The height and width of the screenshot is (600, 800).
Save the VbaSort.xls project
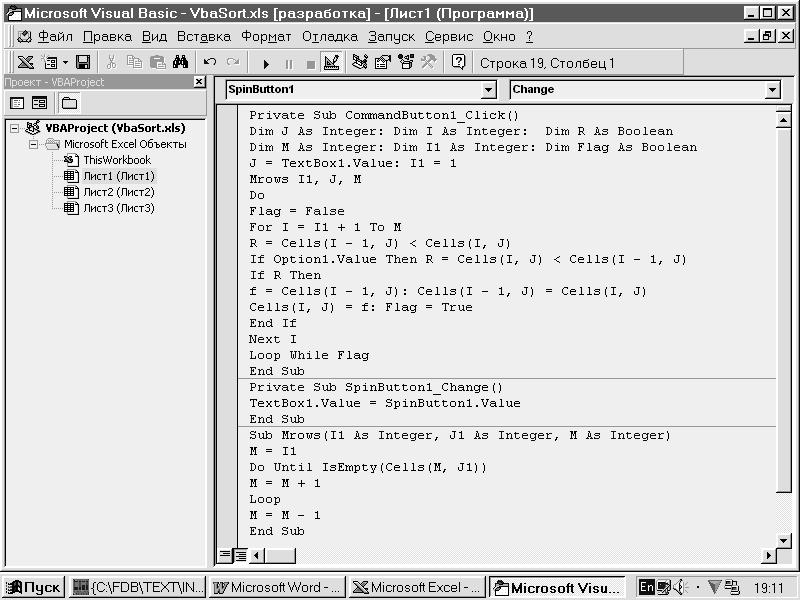pos(83,63)
